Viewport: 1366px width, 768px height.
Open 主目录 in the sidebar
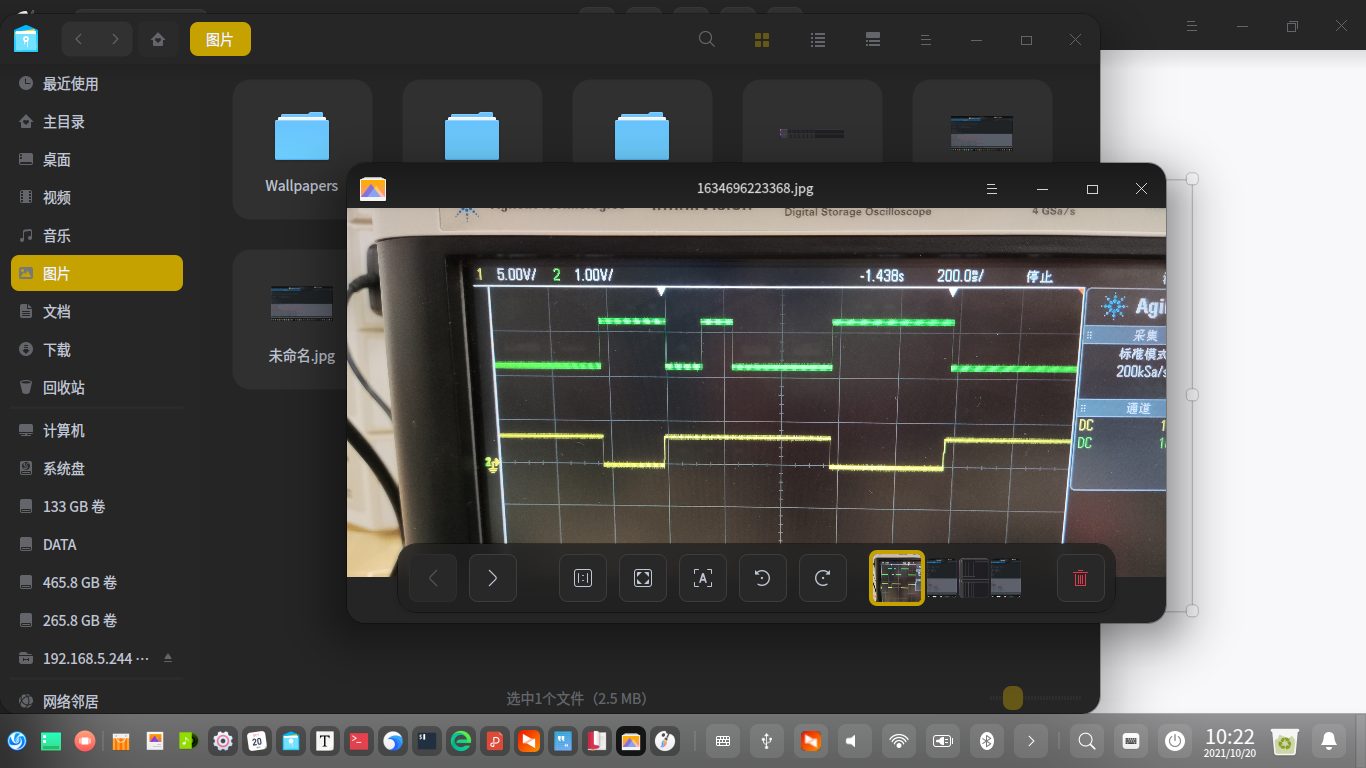pos(97,122)
